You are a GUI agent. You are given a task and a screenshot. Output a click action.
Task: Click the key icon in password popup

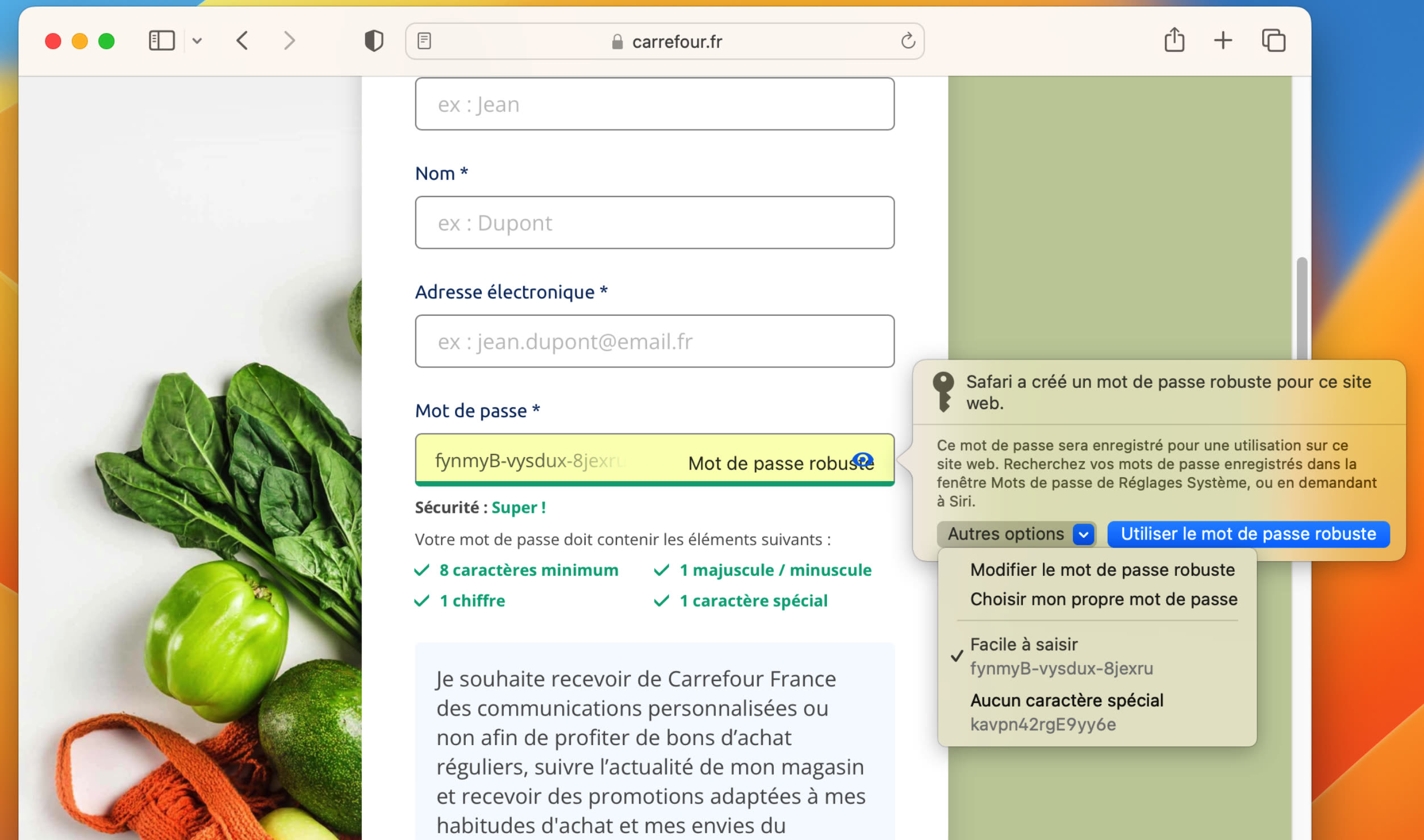(943, 392)
